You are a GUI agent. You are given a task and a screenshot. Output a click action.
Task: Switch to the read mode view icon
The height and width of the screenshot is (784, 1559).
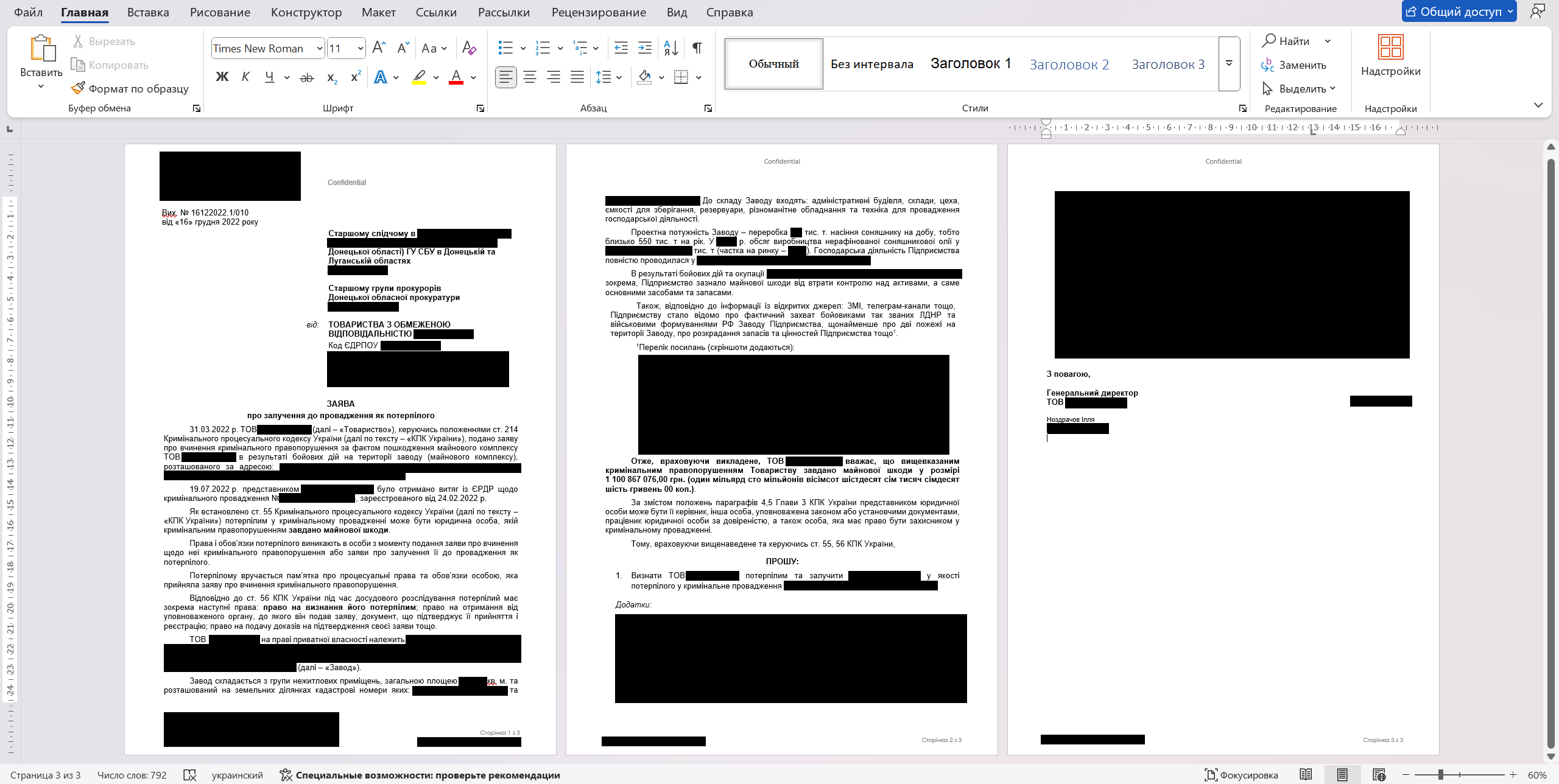[x=1306, y=775]
